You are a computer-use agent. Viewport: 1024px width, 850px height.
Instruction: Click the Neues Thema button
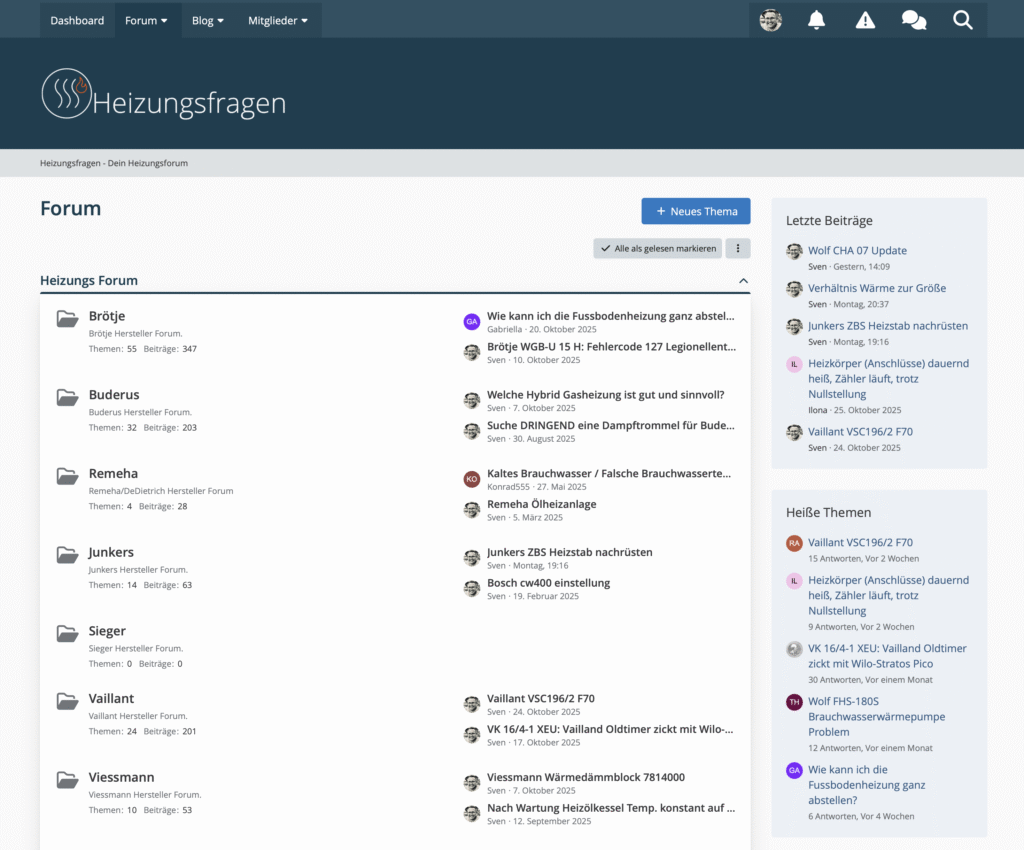[x=696, y=211]
